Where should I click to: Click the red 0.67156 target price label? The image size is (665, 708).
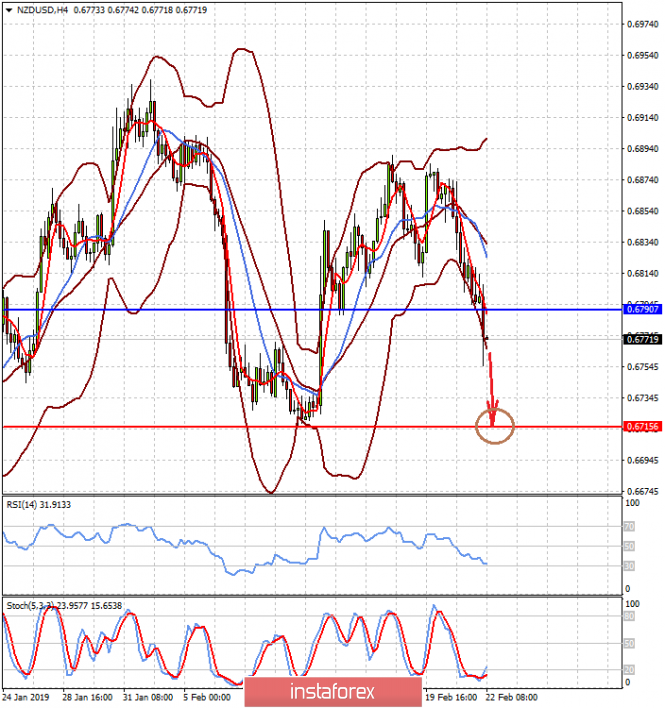coord(642,426)
